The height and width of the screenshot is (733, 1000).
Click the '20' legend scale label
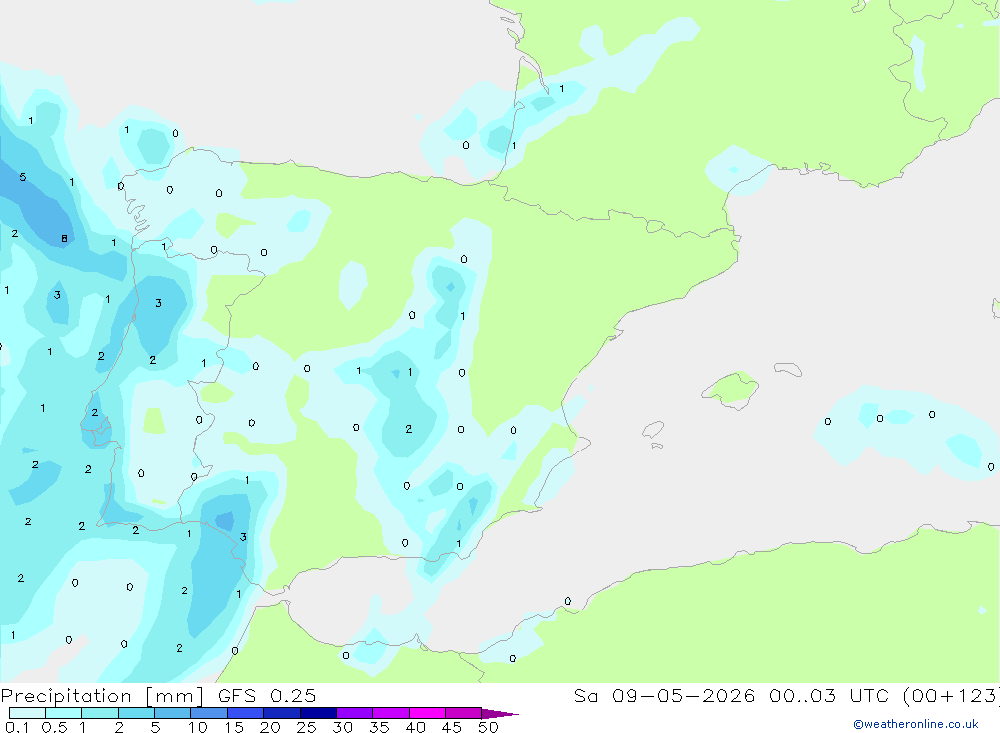pos(270,727)
